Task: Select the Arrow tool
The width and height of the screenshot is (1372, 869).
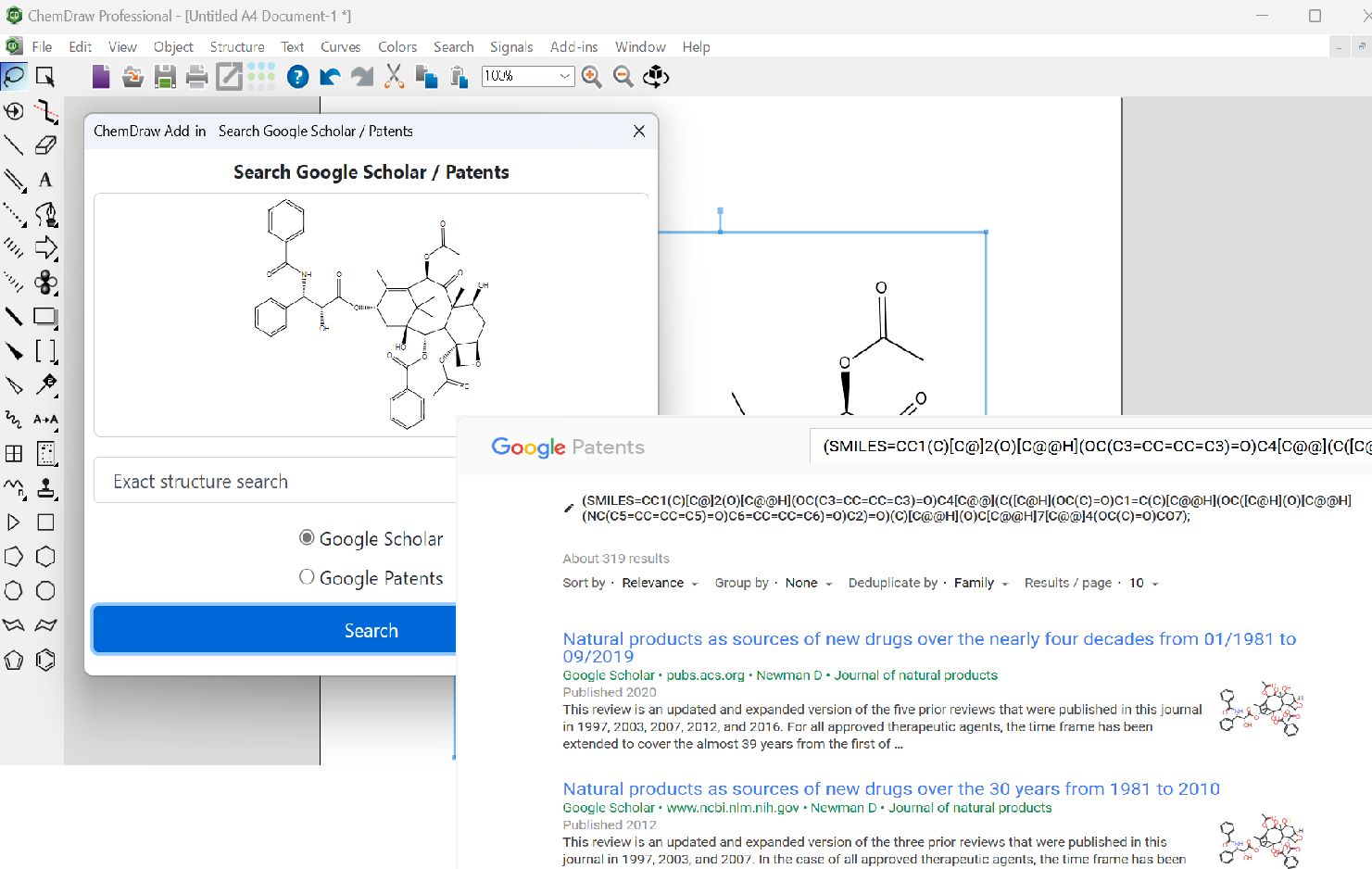Action: tap(45, 248)
